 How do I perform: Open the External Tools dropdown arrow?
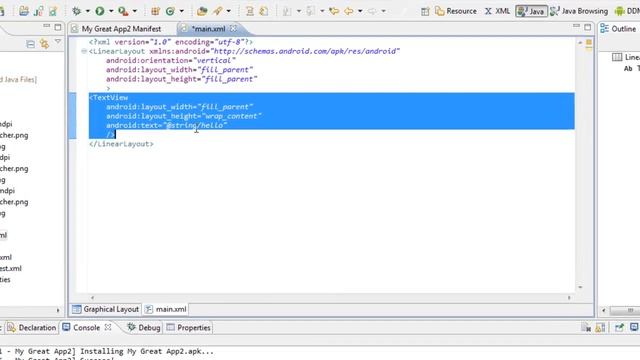135,11
